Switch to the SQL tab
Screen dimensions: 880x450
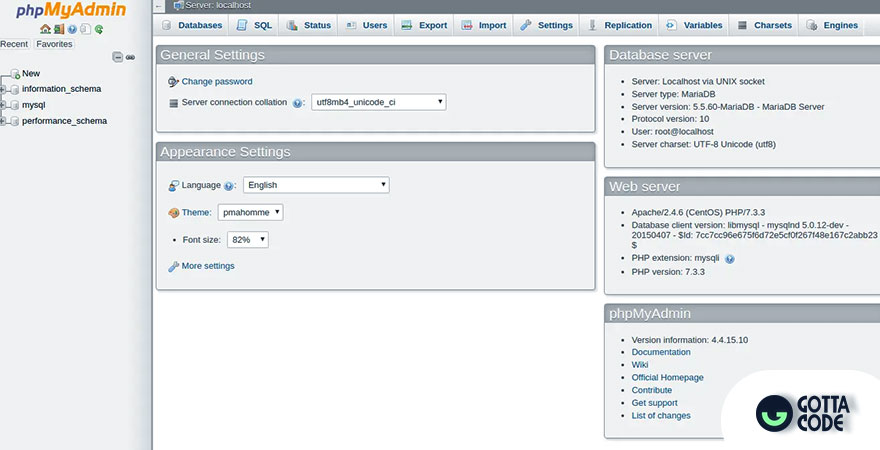pyautogui.click(x=254, y=25)
